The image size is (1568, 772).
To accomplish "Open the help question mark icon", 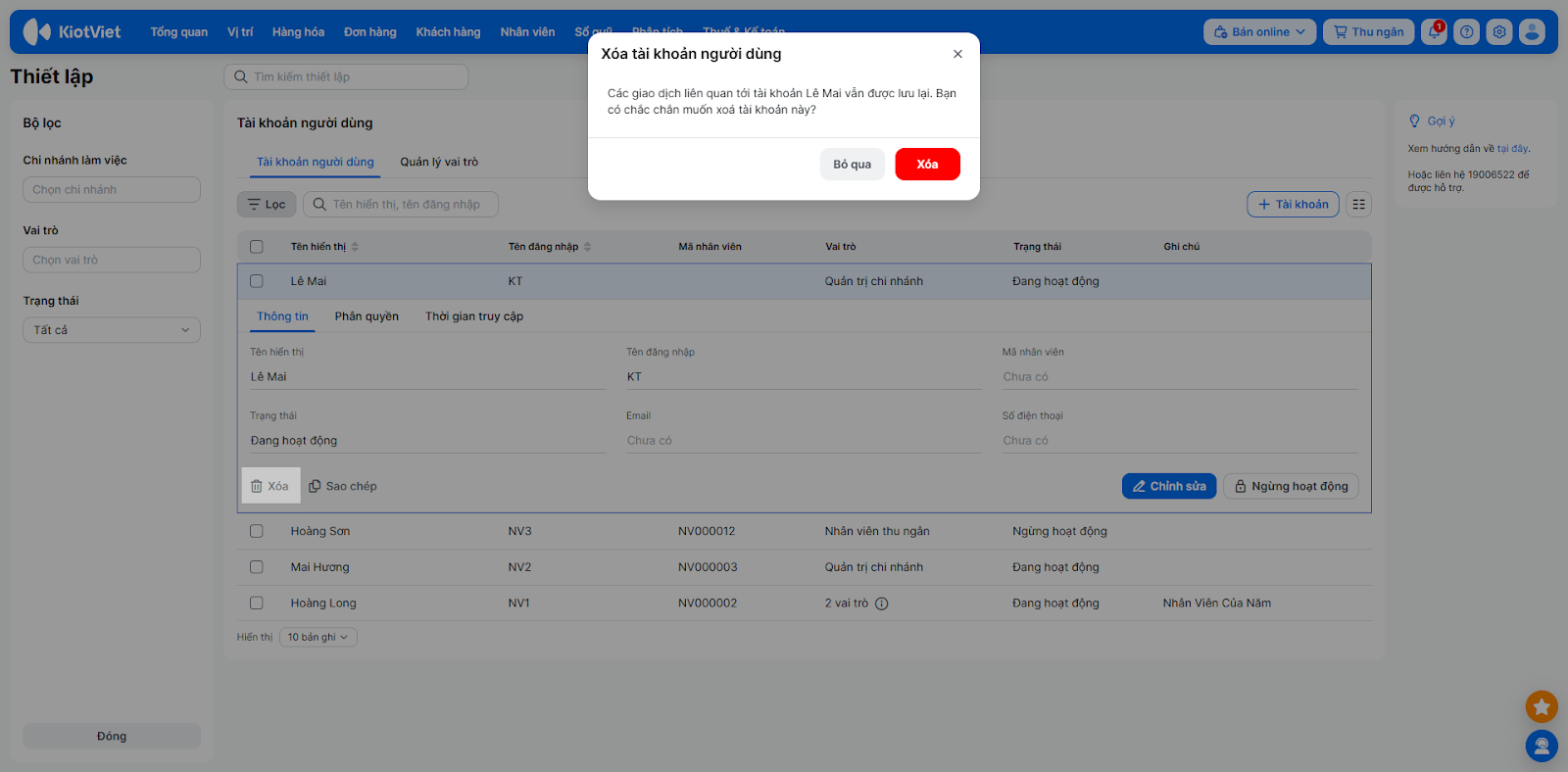I will (x=1466, y=32).
